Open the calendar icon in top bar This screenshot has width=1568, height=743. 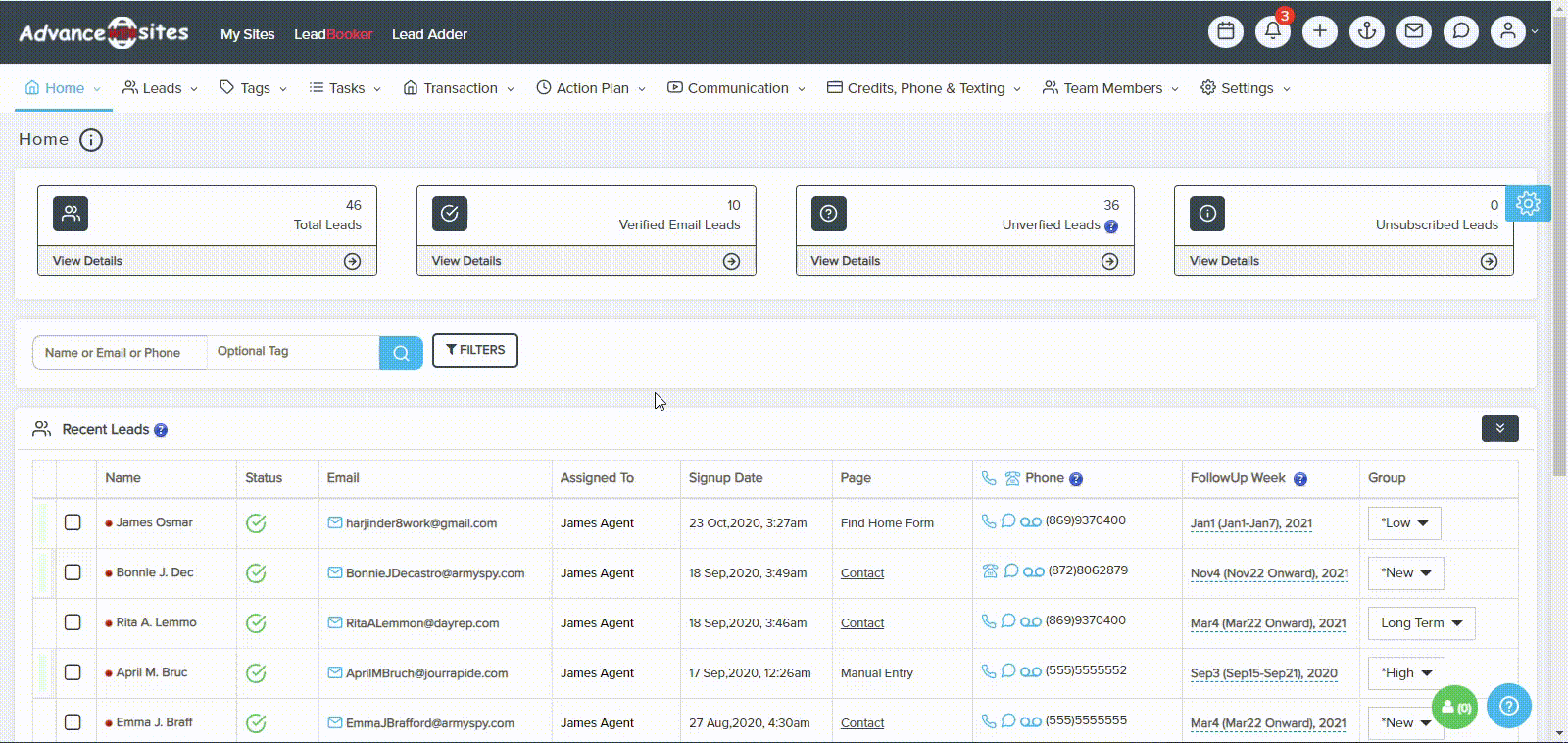(x=1225, y=31)
